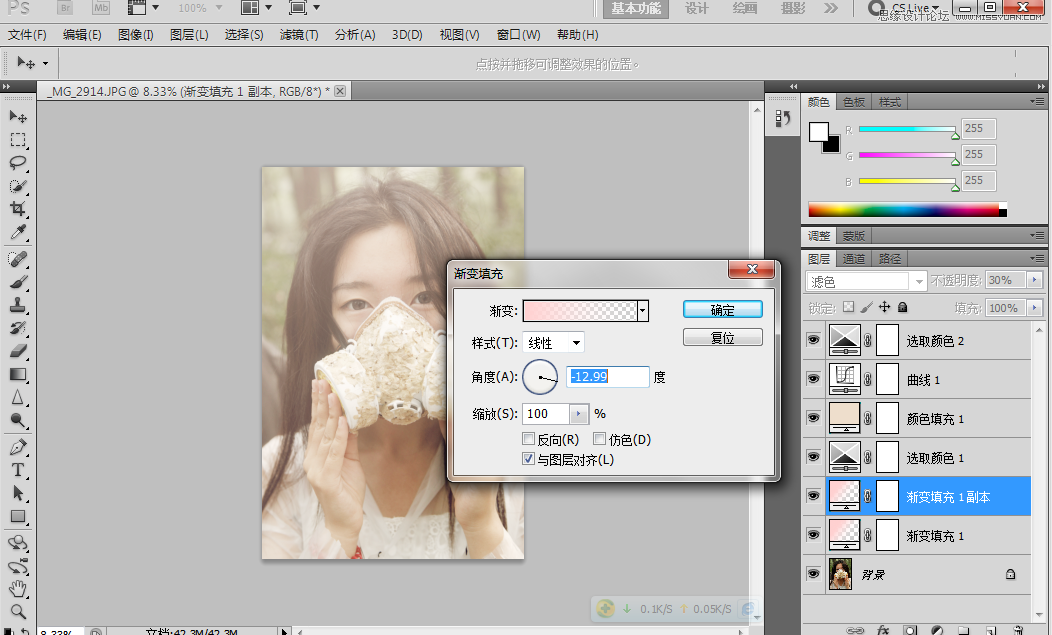
Task: Click the 复位 reset button
Action: (723, 337)
